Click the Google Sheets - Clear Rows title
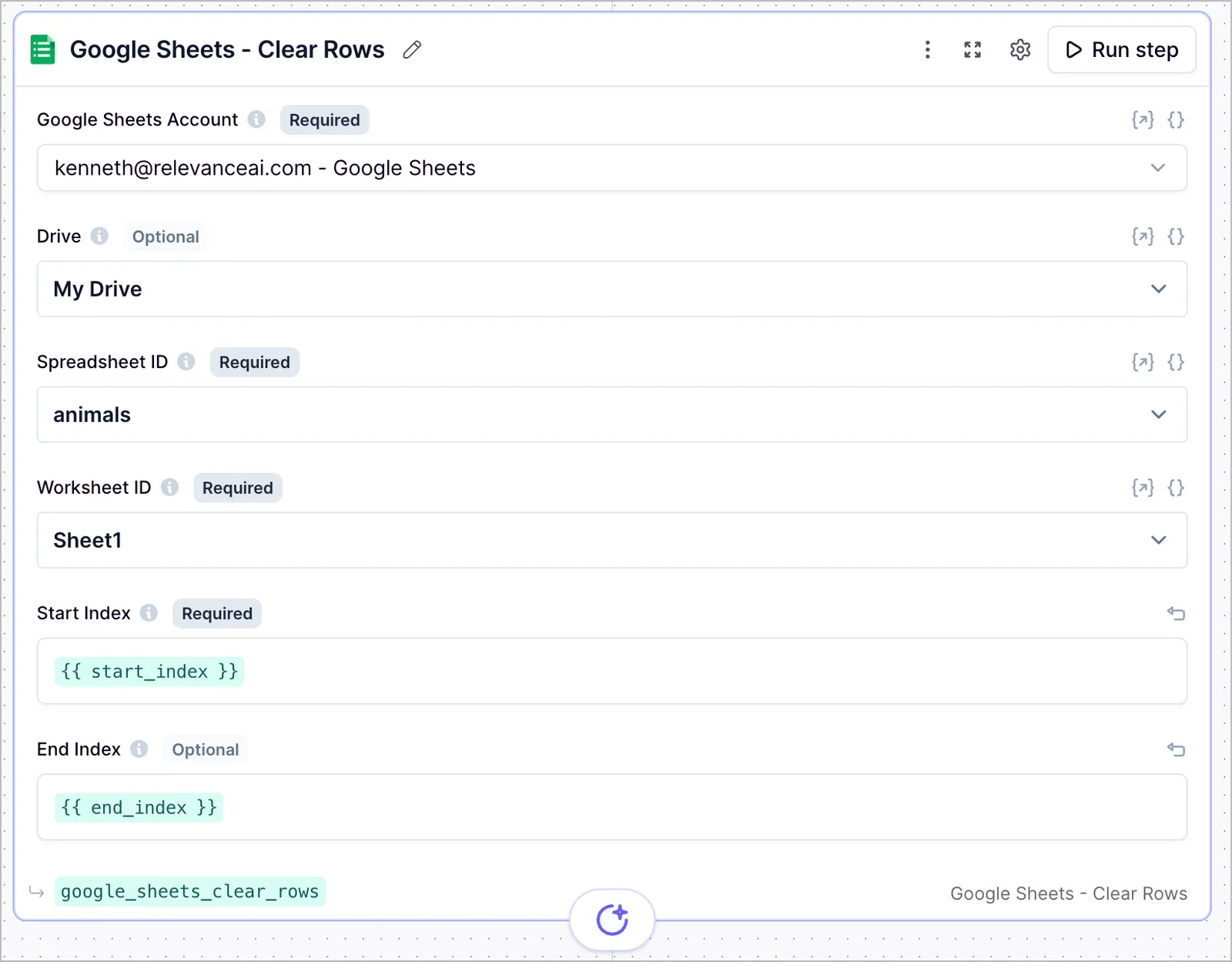1232x962 pixels. (227, 50)
